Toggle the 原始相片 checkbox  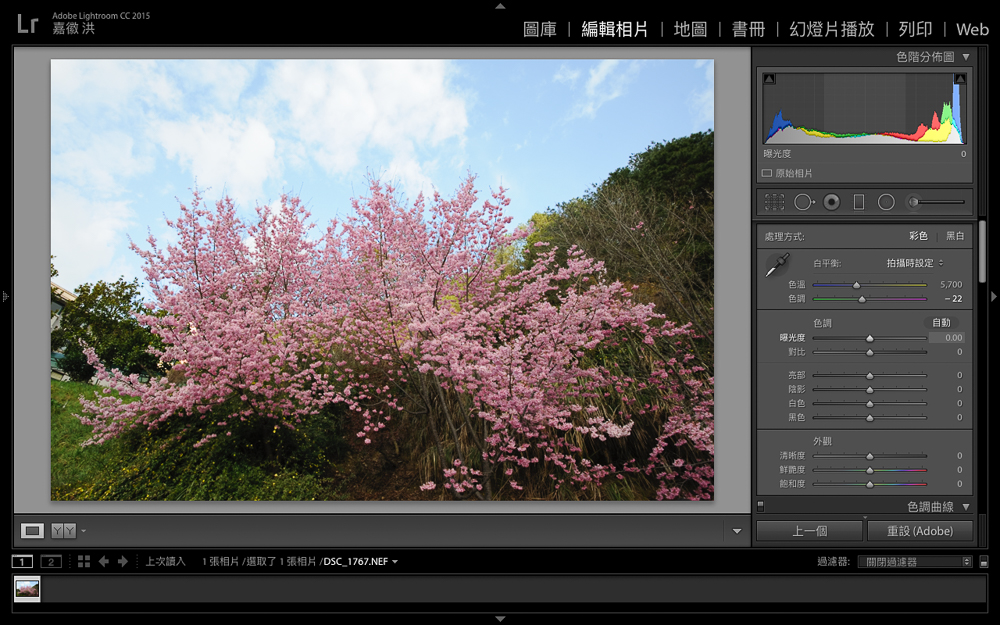pyautogui.click(x=767, y=173)
